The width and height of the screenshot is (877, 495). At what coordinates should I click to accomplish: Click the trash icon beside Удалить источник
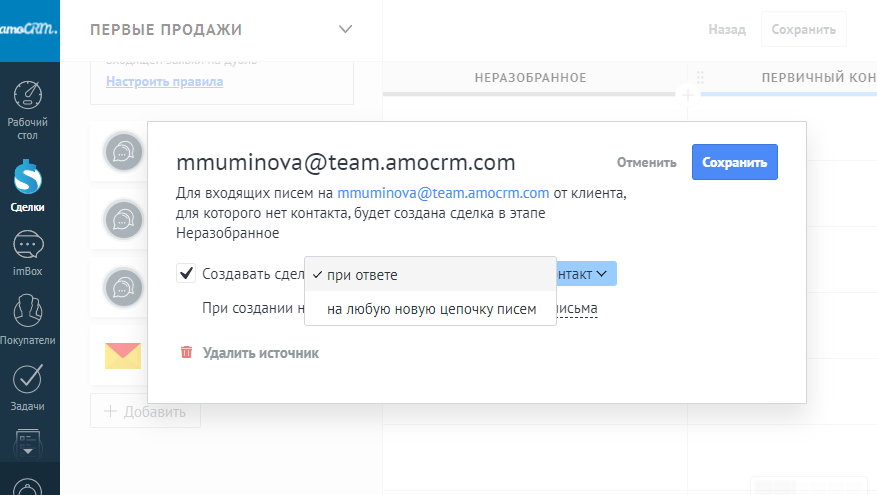pos(185,352)
